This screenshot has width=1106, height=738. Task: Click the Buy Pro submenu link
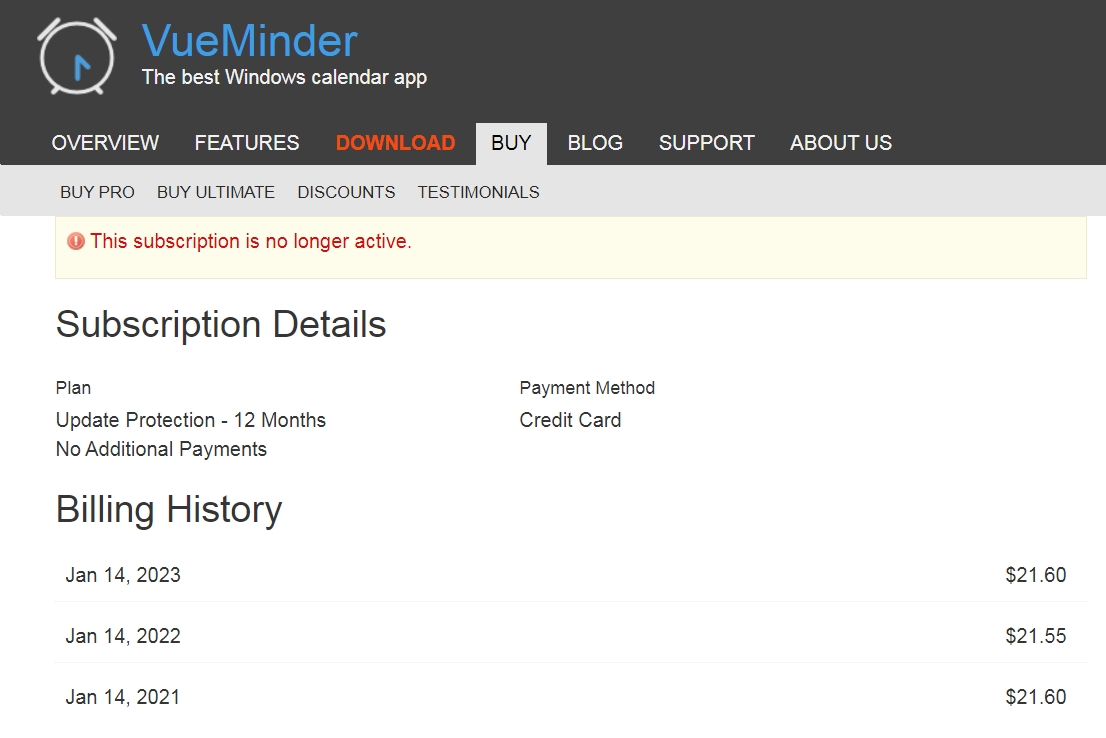pyautogui.click(x=97, y=192)
